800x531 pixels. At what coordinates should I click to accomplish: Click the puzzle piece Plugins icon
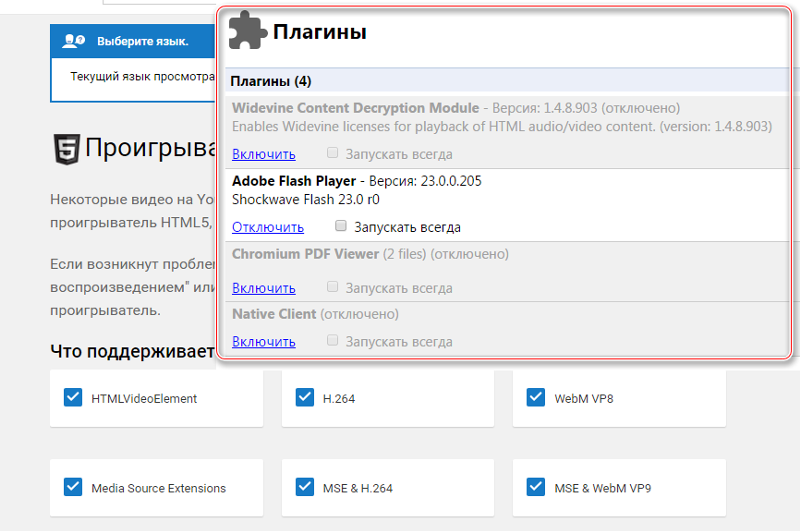pos(247,31)
